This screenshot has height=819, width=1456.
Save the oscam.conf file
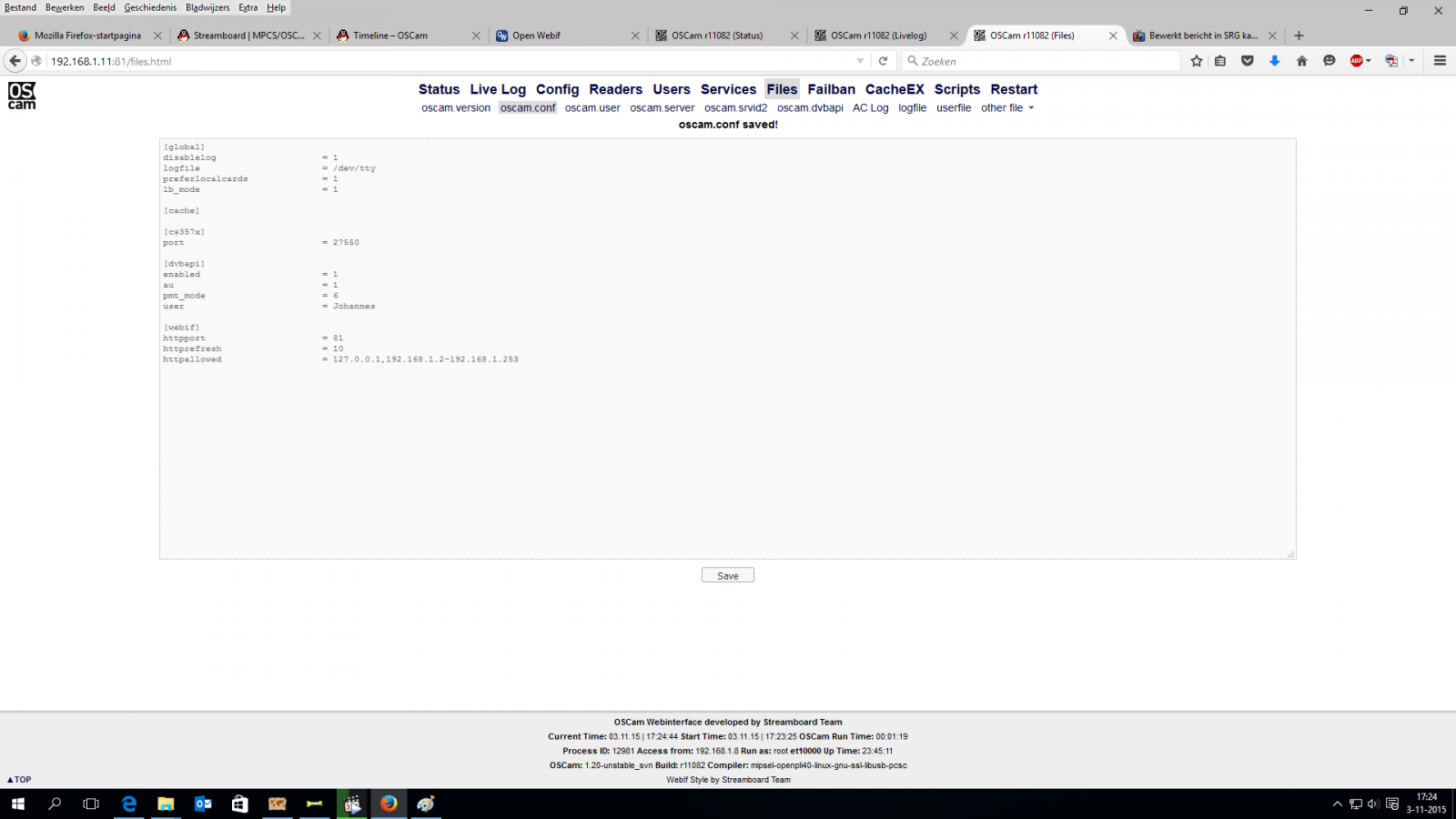(x=728, y=575)
